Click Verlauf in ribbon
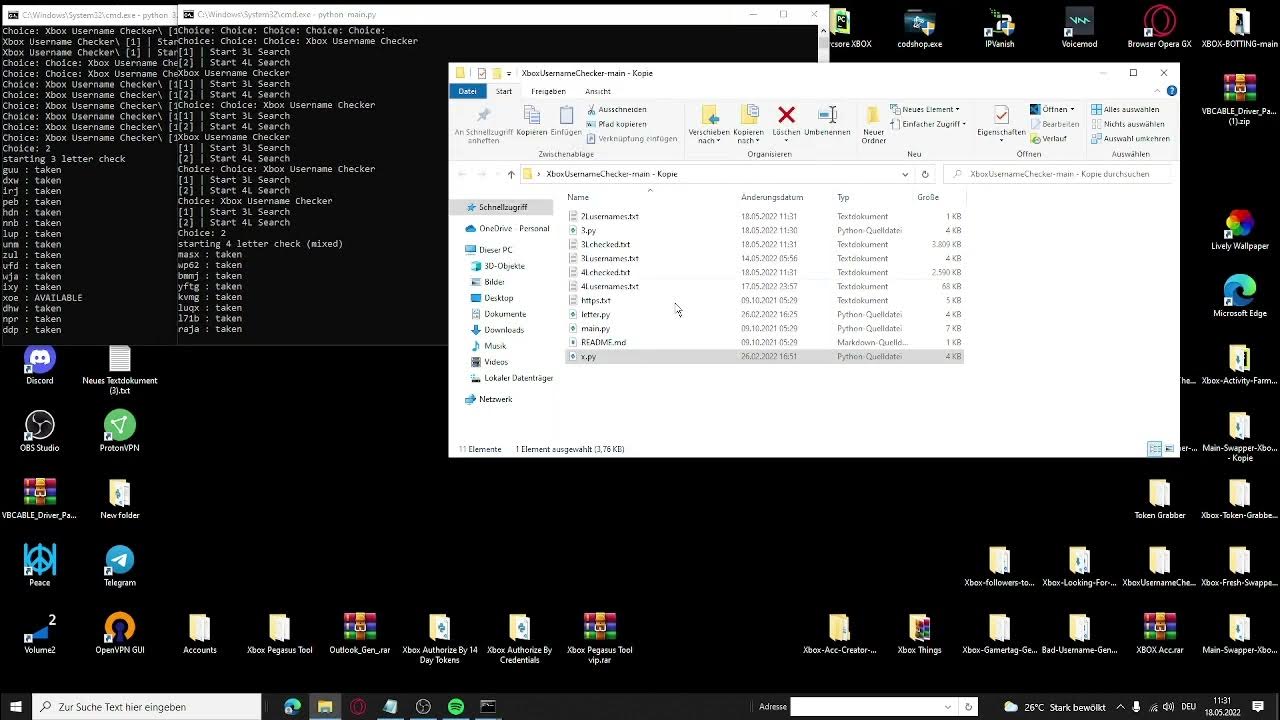 1048,139
